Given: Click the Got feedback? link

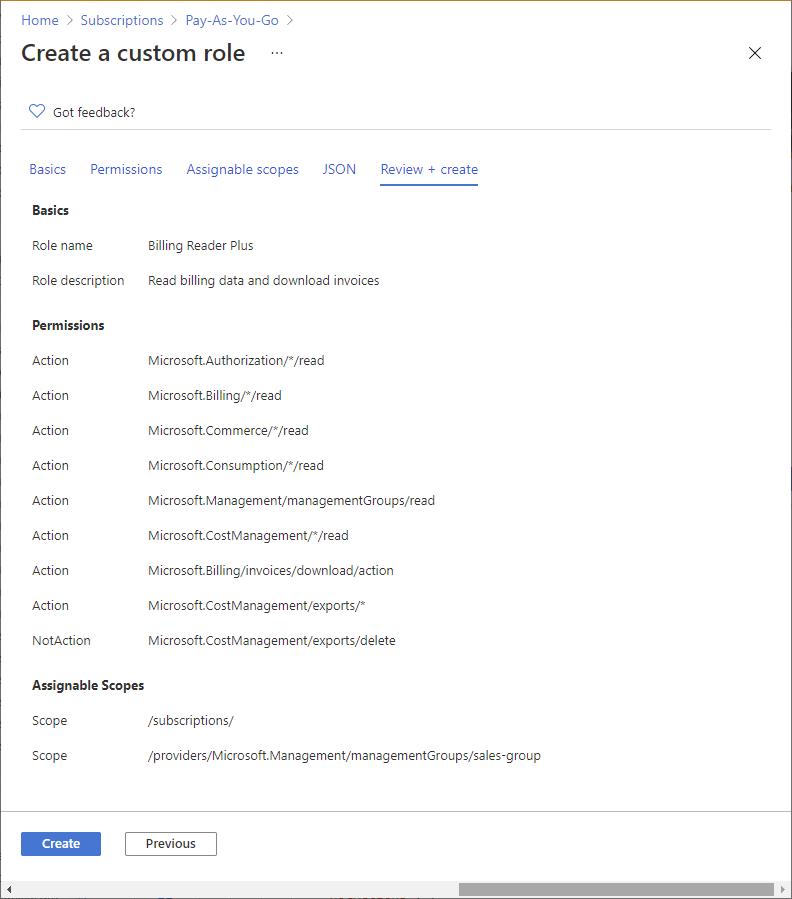Looking at the screenshot, I should (94, 112).
